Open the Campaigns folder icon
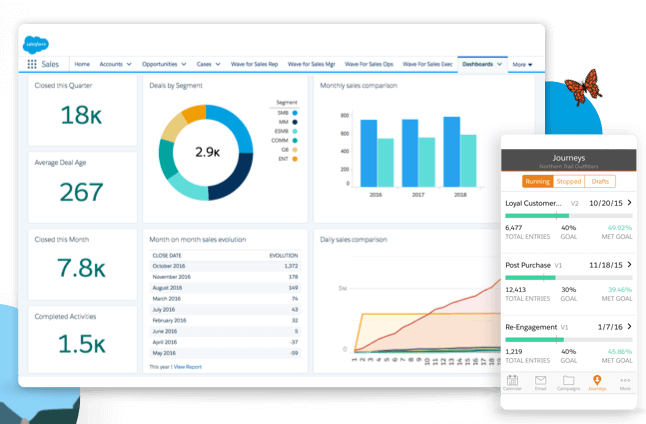646x424 pixels. (x=569, y=380)
